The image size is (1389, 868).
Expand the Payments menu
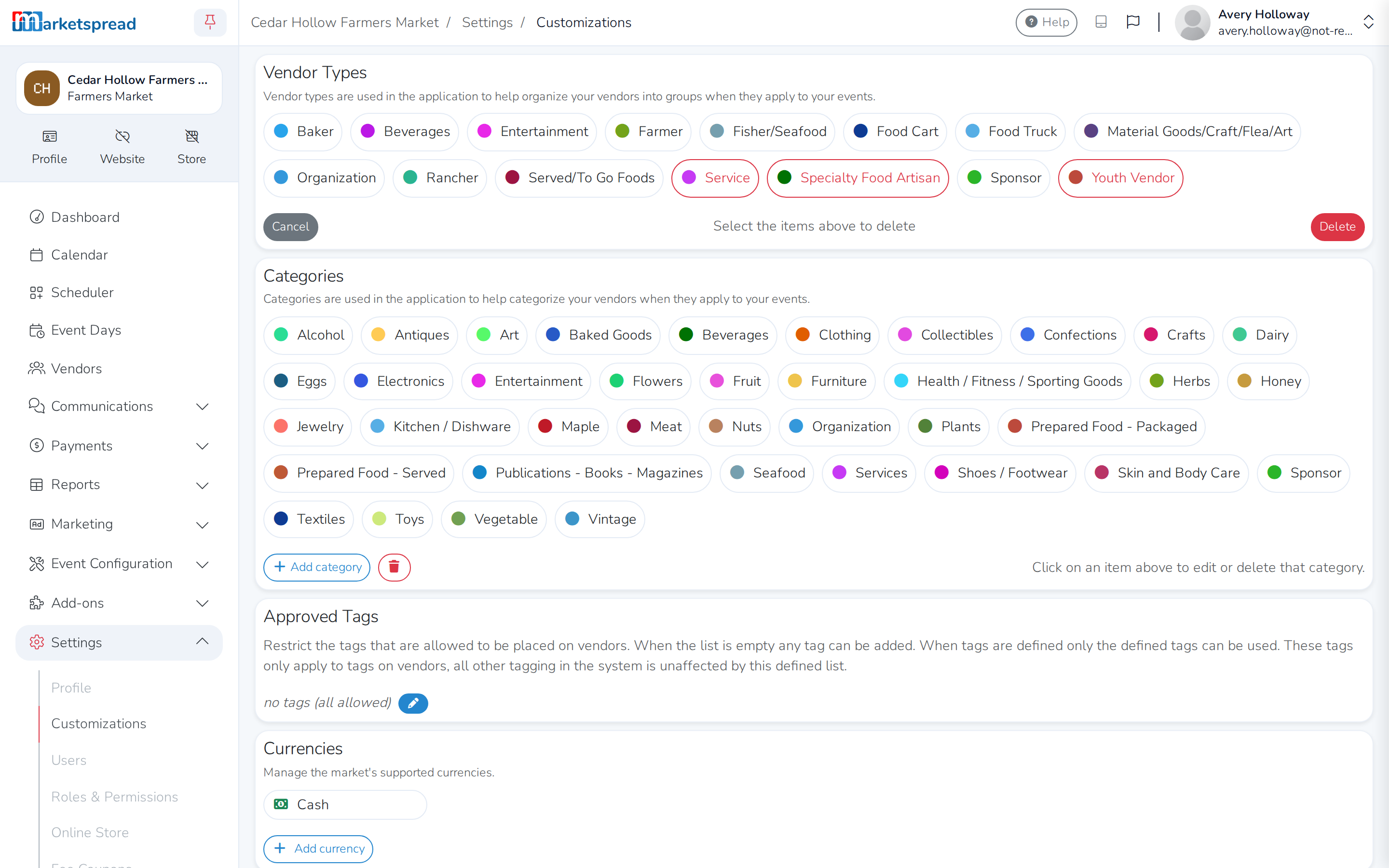pos(119,446)
